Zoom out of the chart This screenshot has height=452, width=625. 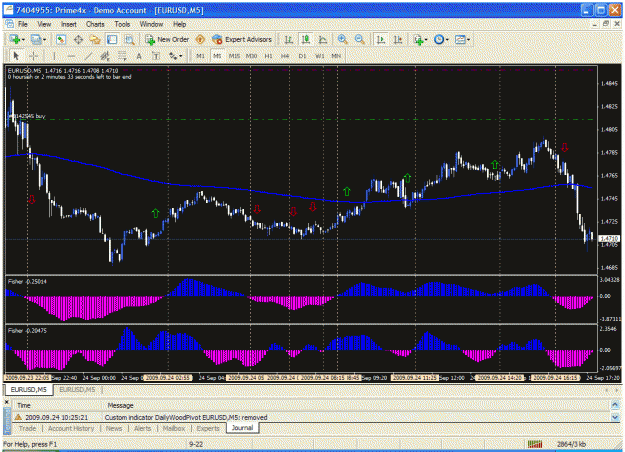(360, 39)
